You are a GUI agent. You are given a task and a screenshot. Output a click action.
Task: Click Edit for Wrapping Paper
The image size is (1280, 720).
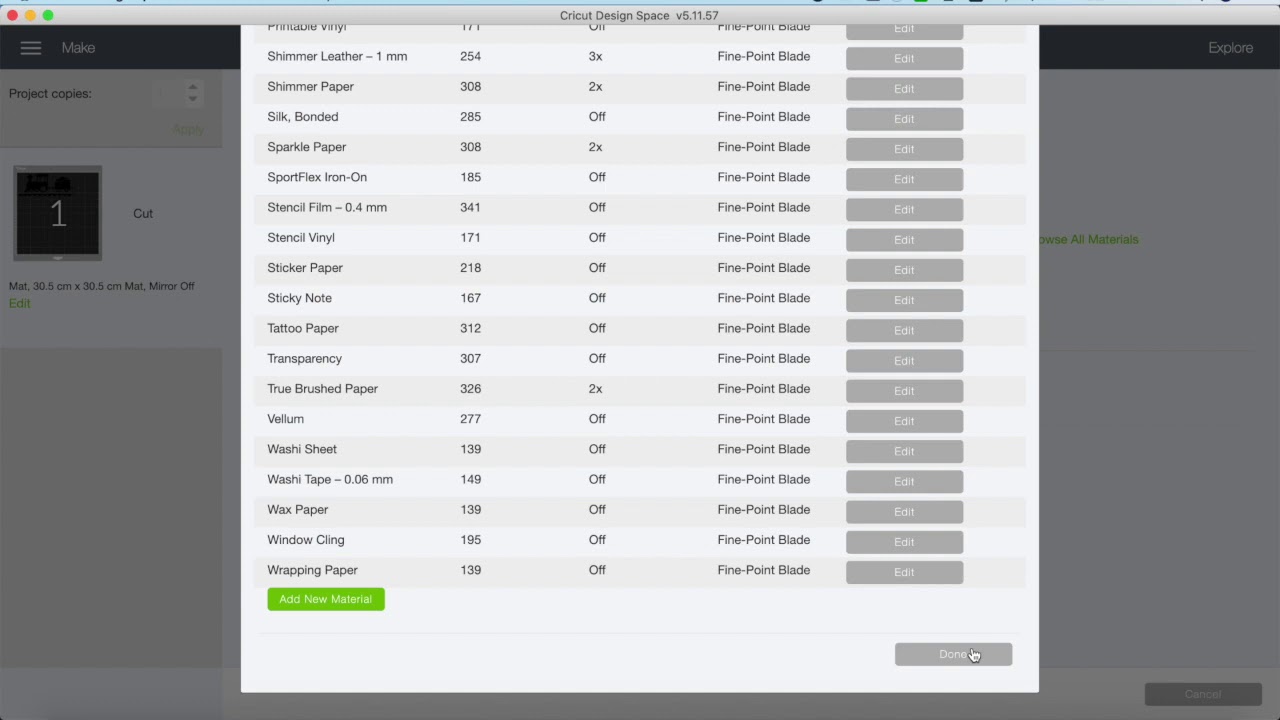(x=904, y=571)
